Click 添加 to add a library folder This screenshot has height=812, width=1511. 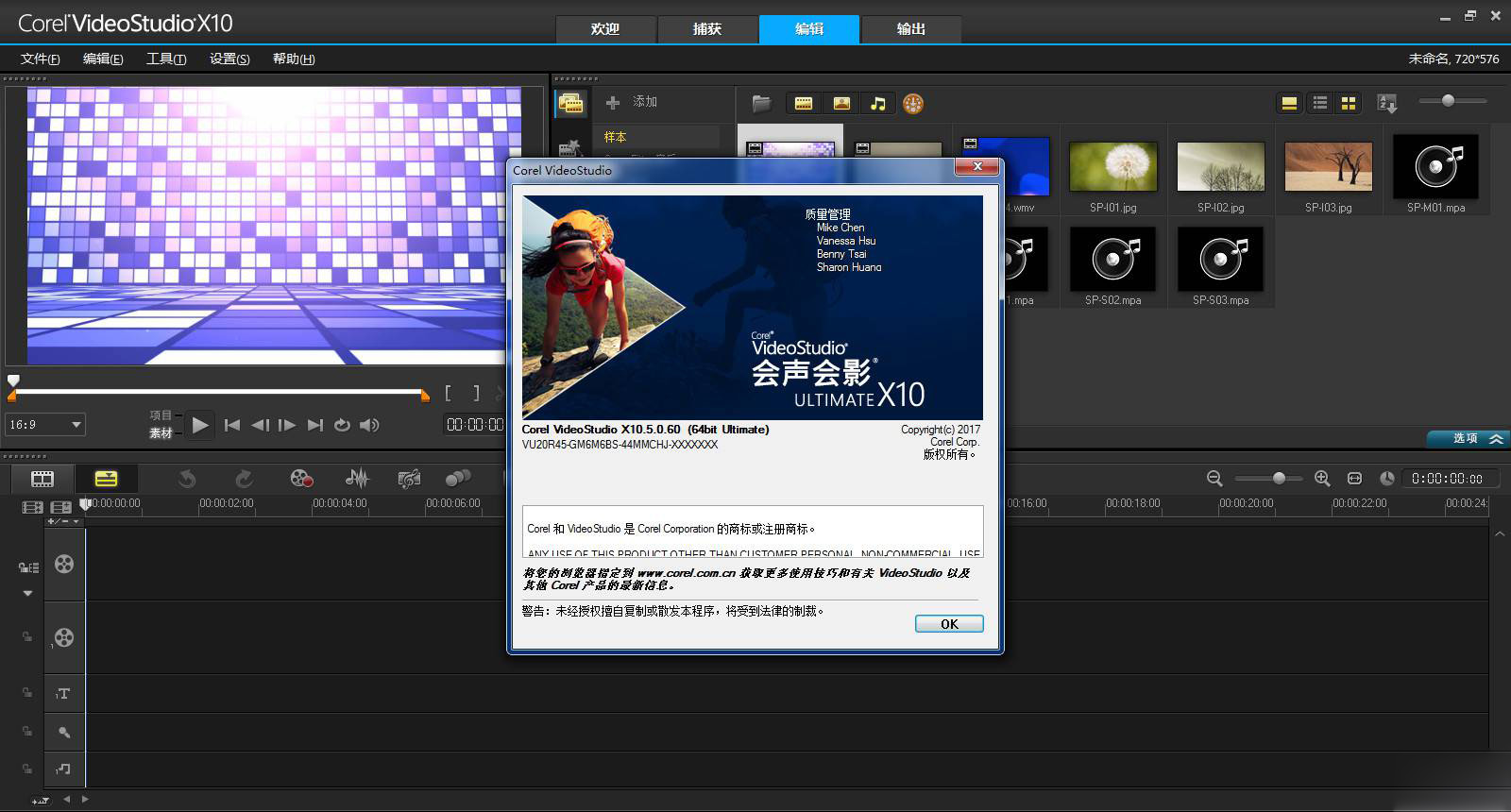[x=632, y=102]
